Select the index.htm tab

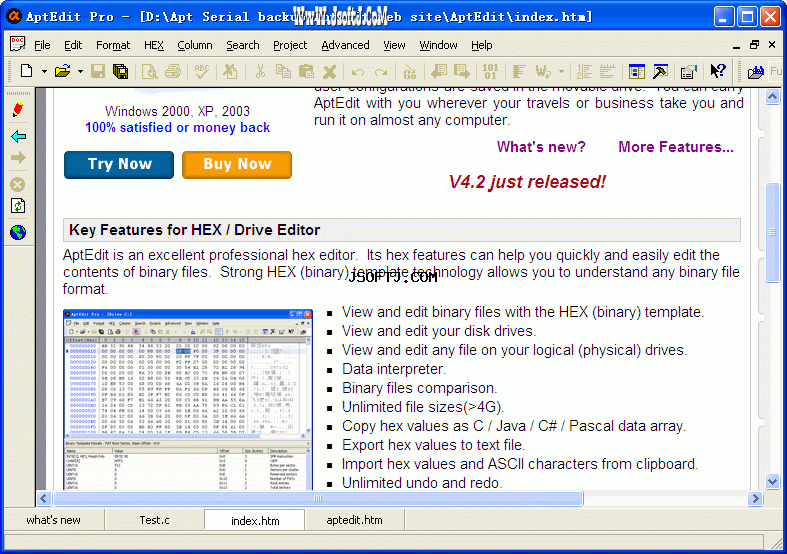tap(254, 520)
